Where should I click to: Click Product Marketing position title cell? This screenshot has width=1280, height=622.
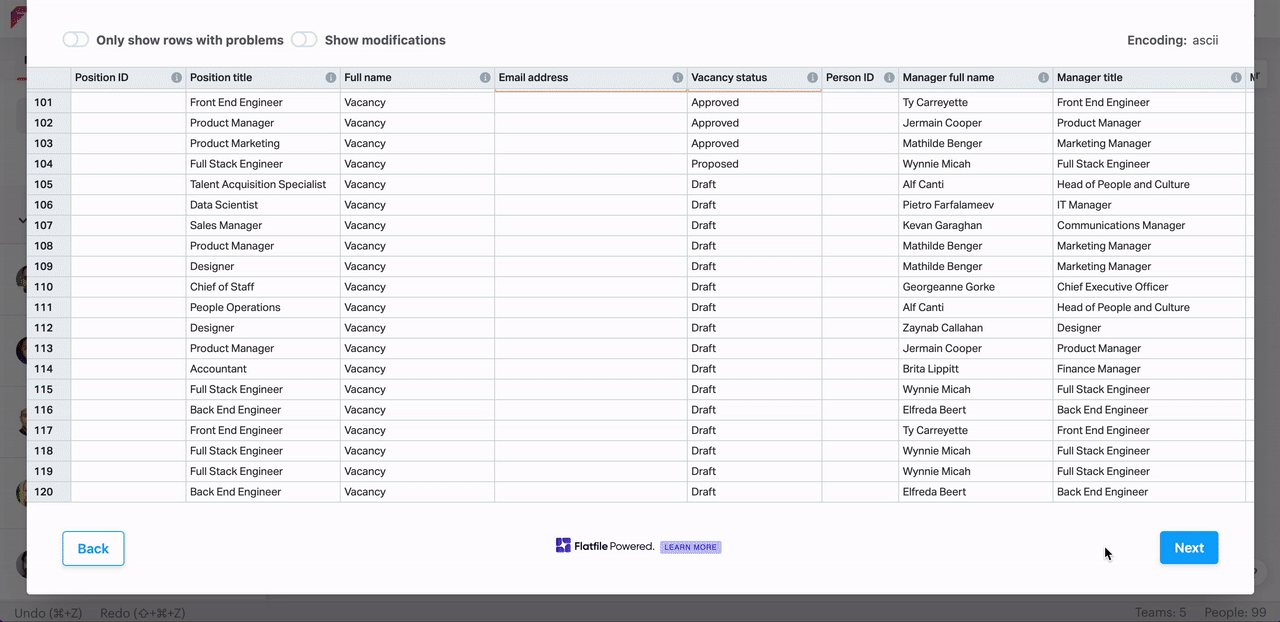tap(263, 143)
